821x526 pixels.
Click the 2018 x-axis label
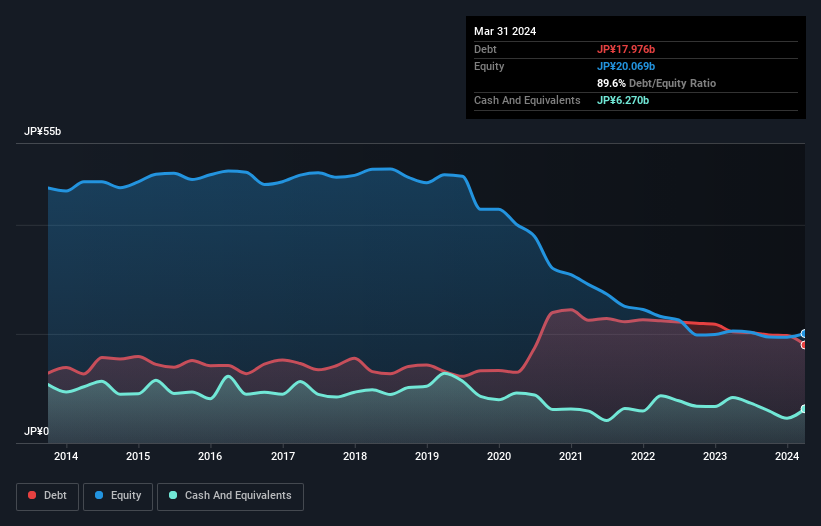click(355, 456)
